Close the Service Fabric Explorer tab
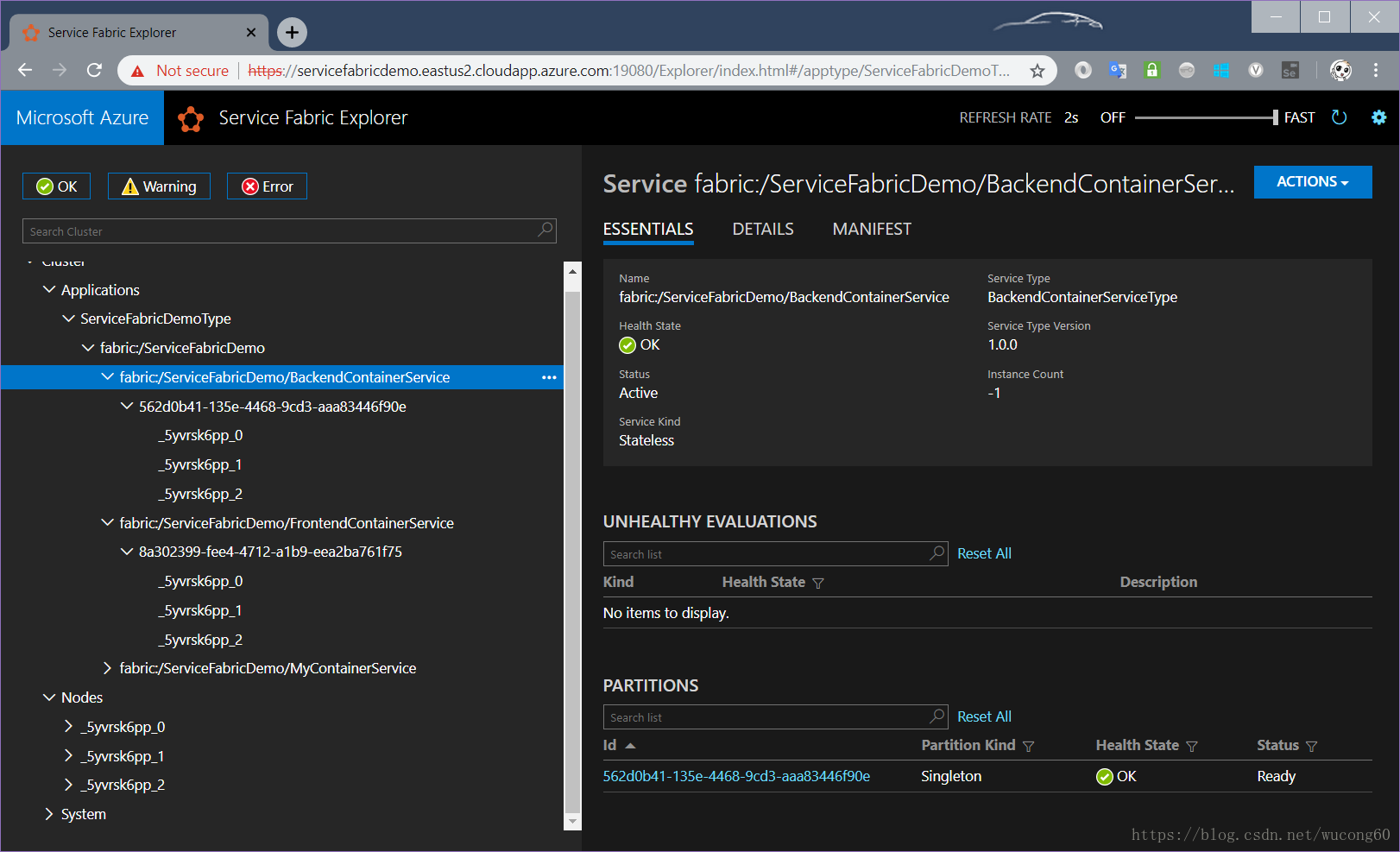Viewport: 1400px width, 852px height. pos(251,33)
